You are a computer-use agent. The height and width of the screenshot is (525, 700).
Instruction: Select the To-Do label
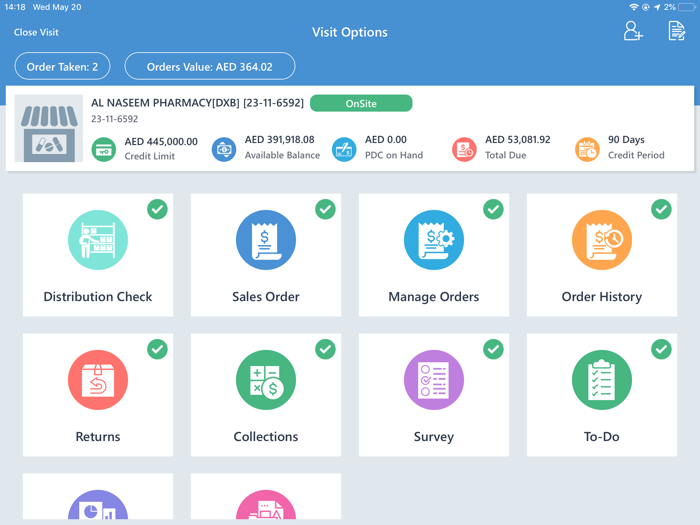tap(602, 437)
